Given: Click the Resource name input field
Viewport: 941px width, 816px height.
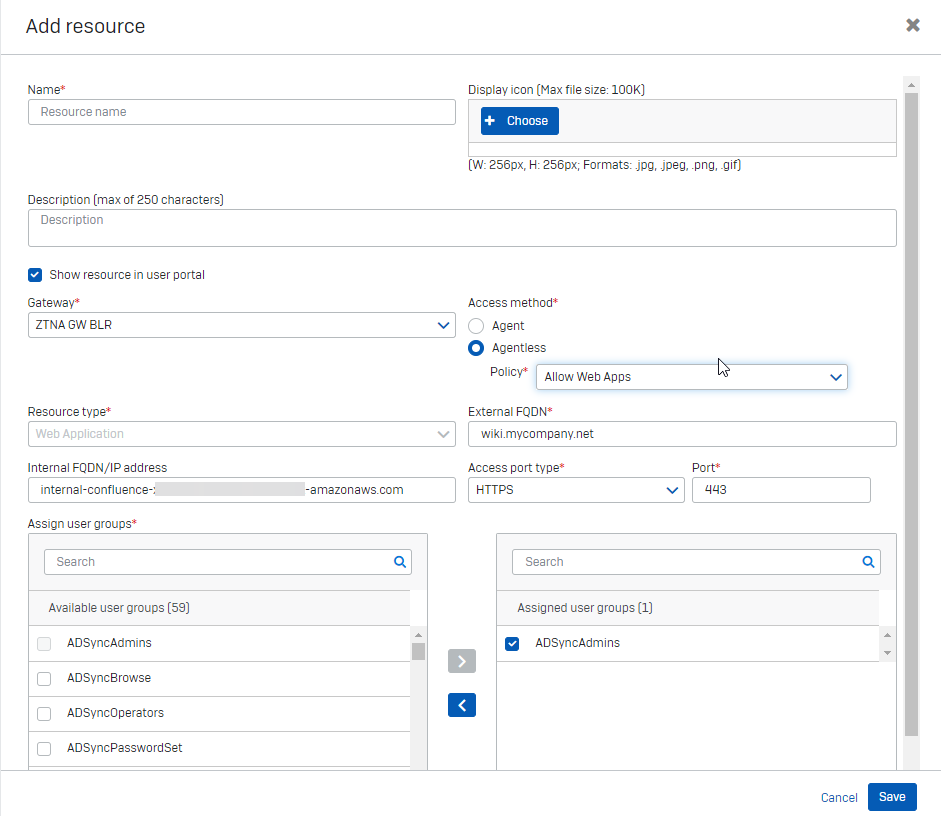Looking at the screenshot, I should pos(242,112).
